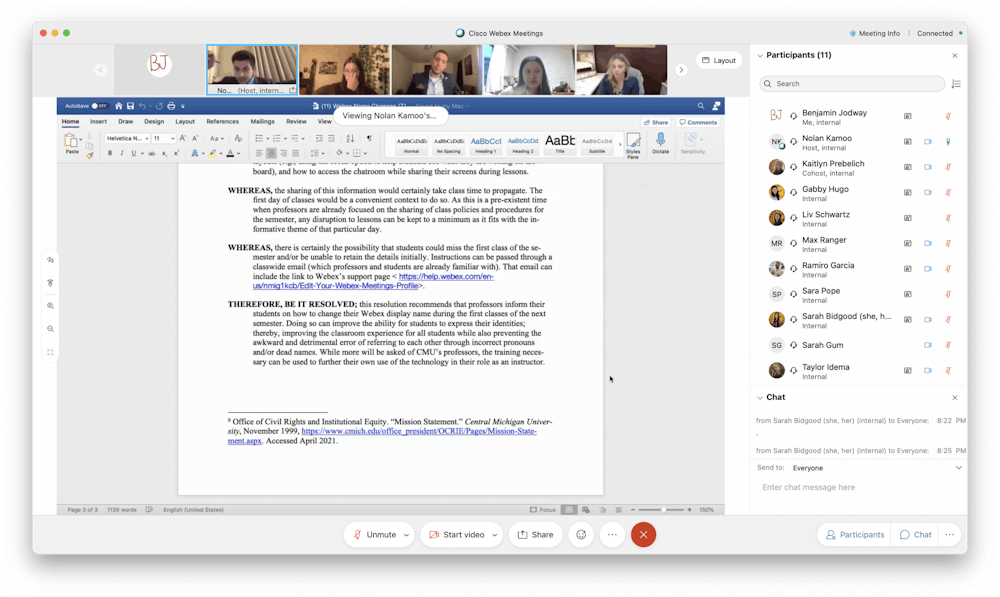This screenshot has height=597, width=1000.
Task: Click the red leave meeting button
Action: (643, 535)
